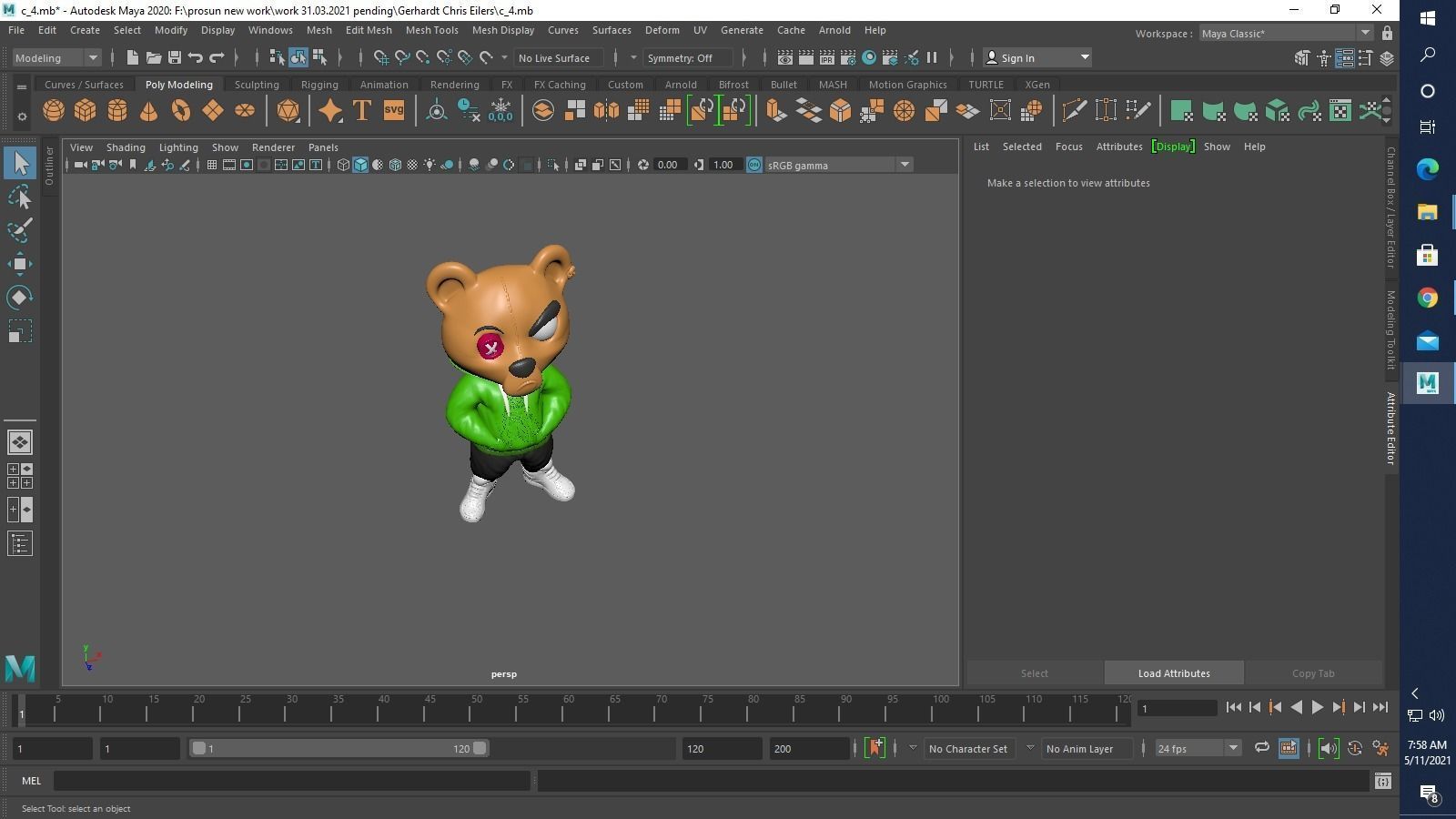Click the Multi-Cut knife shelf icon
The width and height of the screenshot is (1456, 819).
click(x=1074, y=111)
